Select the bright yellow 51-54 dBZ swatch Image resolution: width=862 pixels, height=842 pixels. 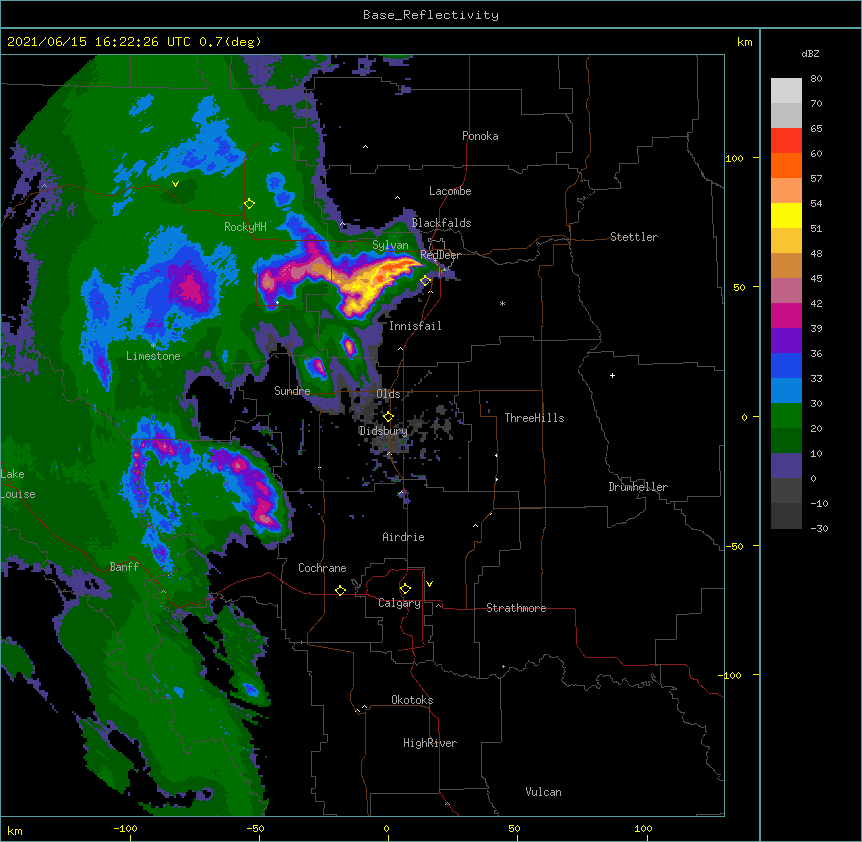(x=786, y=215)
